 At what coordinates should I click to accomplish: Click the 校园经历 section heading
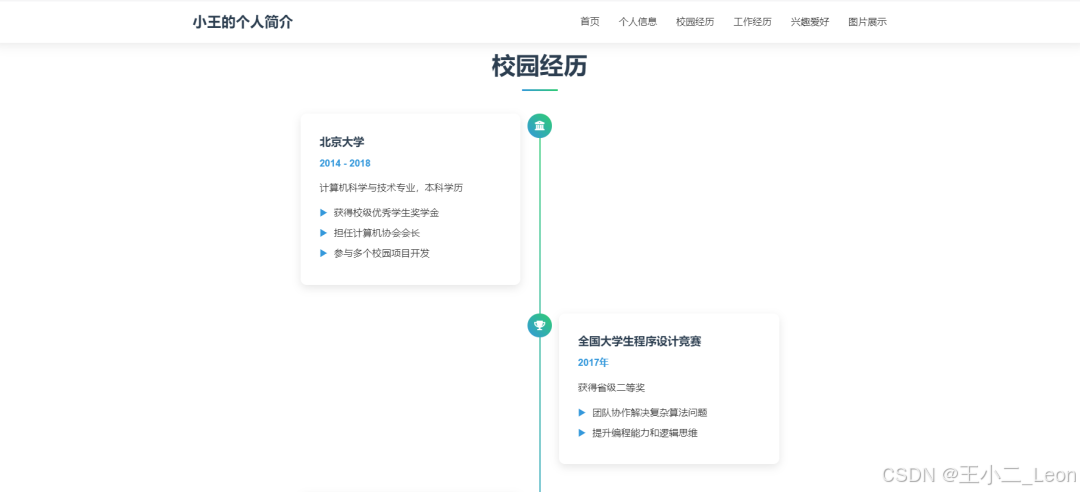539,66
